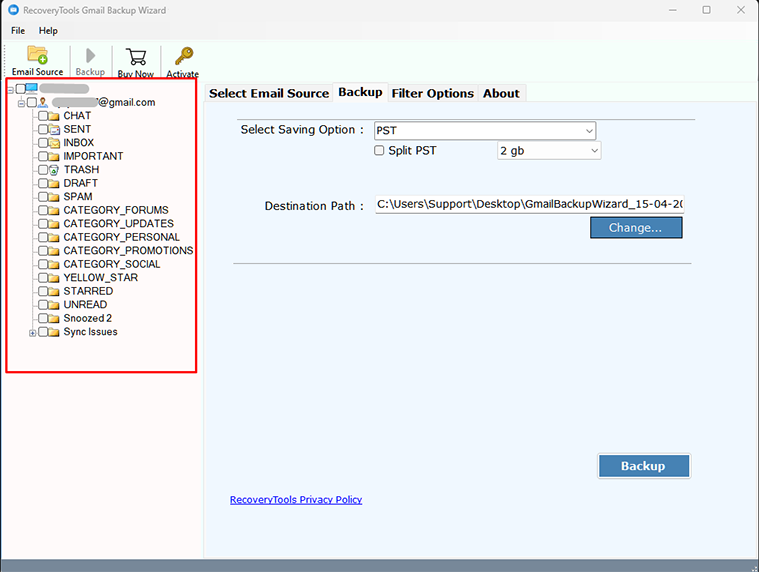Click the computer root node icon

(31, 88)
